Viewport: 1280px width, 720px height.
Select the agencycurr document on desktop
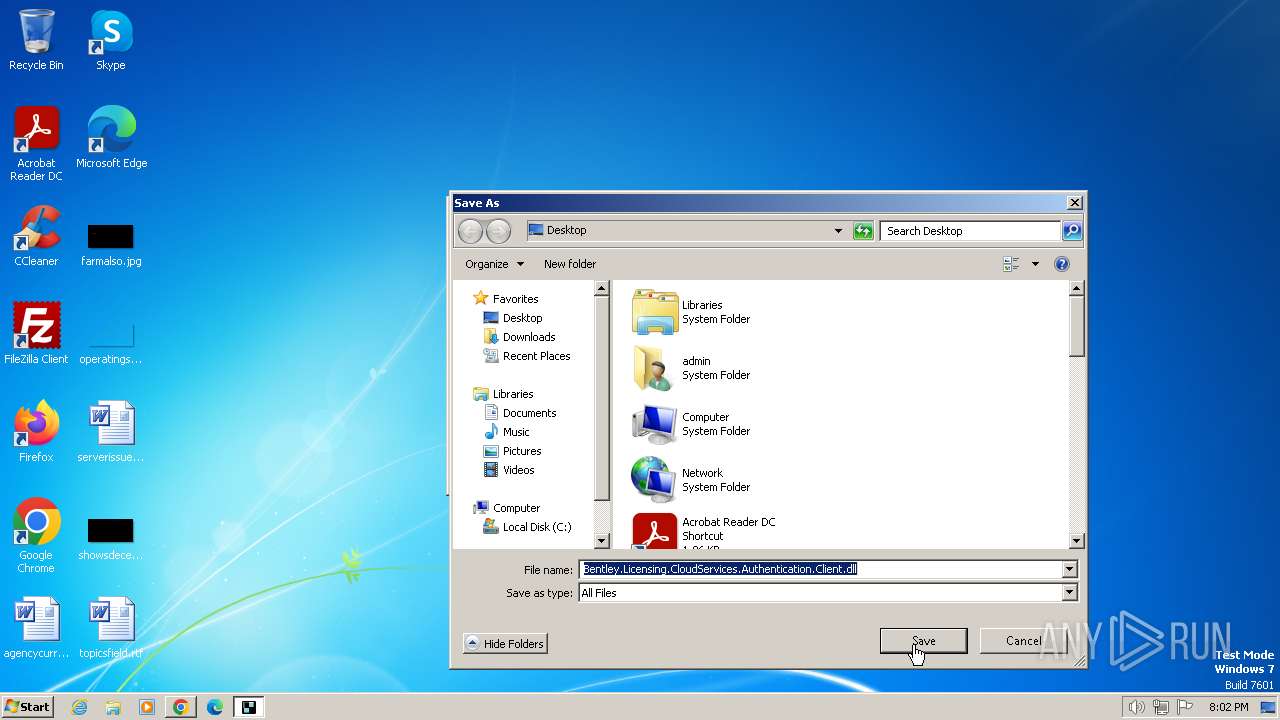coord(36,628)
